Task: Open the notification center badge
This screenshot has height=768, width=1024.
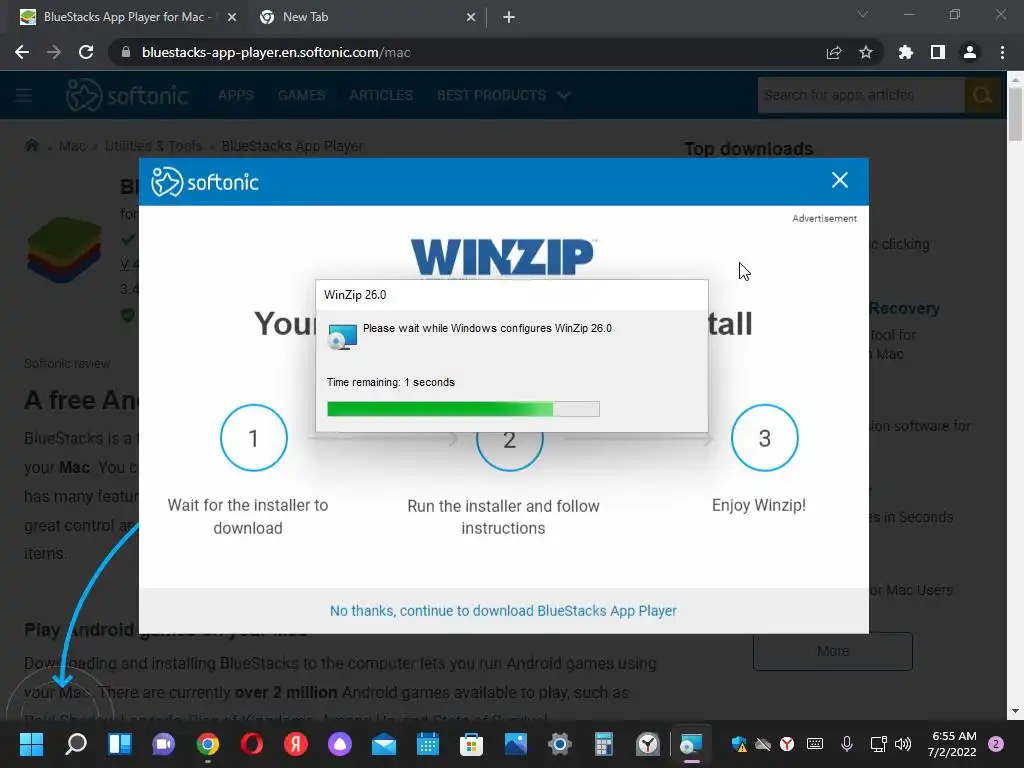Action: click(996, 744)
